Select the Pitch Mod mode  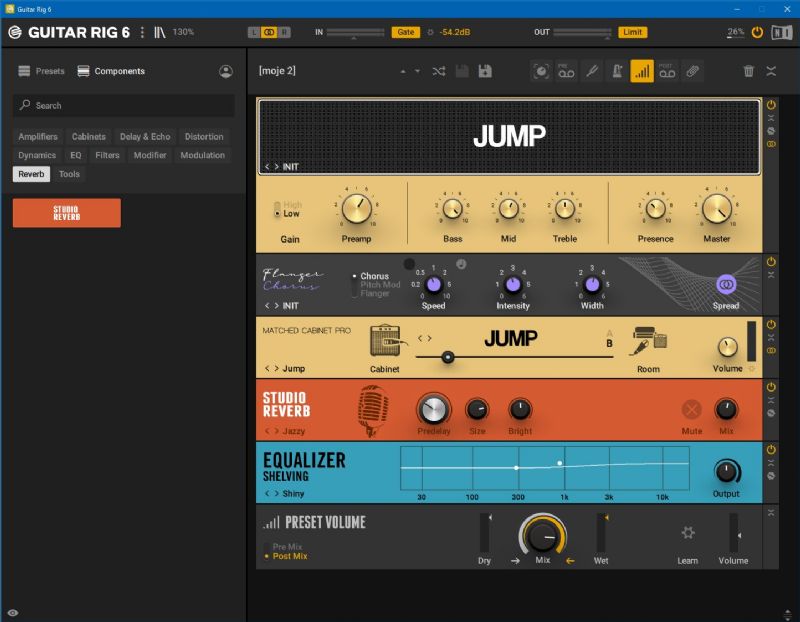pyautogui.click(x=380, y=285)
